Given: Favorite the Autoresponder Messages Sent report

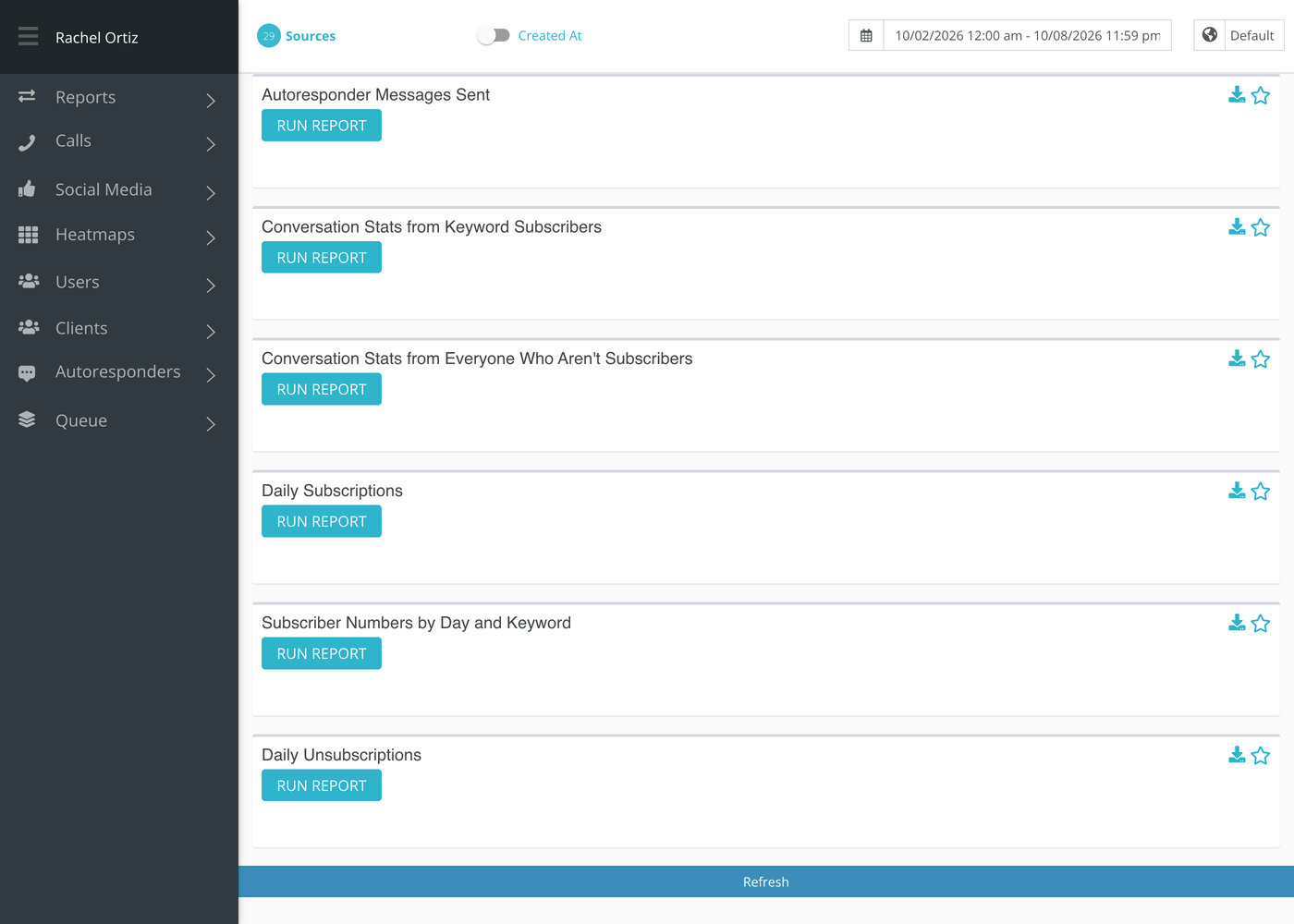Looking at the screenshot, I should [1261, 95].
